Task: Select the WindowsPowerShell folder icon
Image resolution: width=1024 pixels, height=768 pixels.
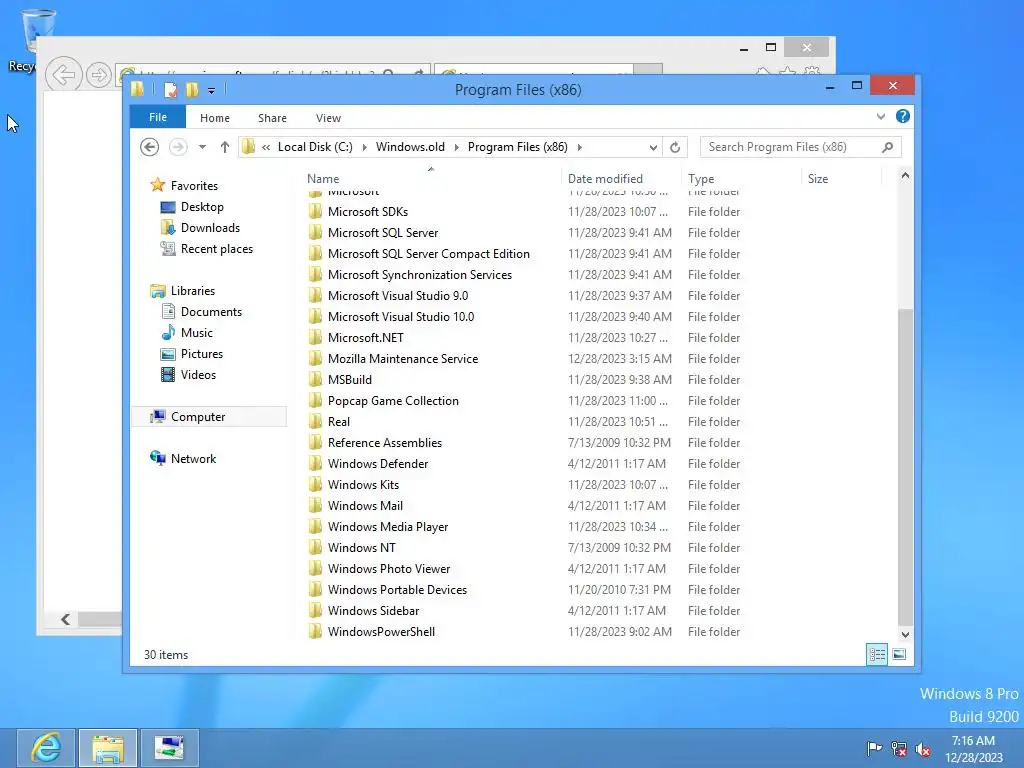Action: 315,632
